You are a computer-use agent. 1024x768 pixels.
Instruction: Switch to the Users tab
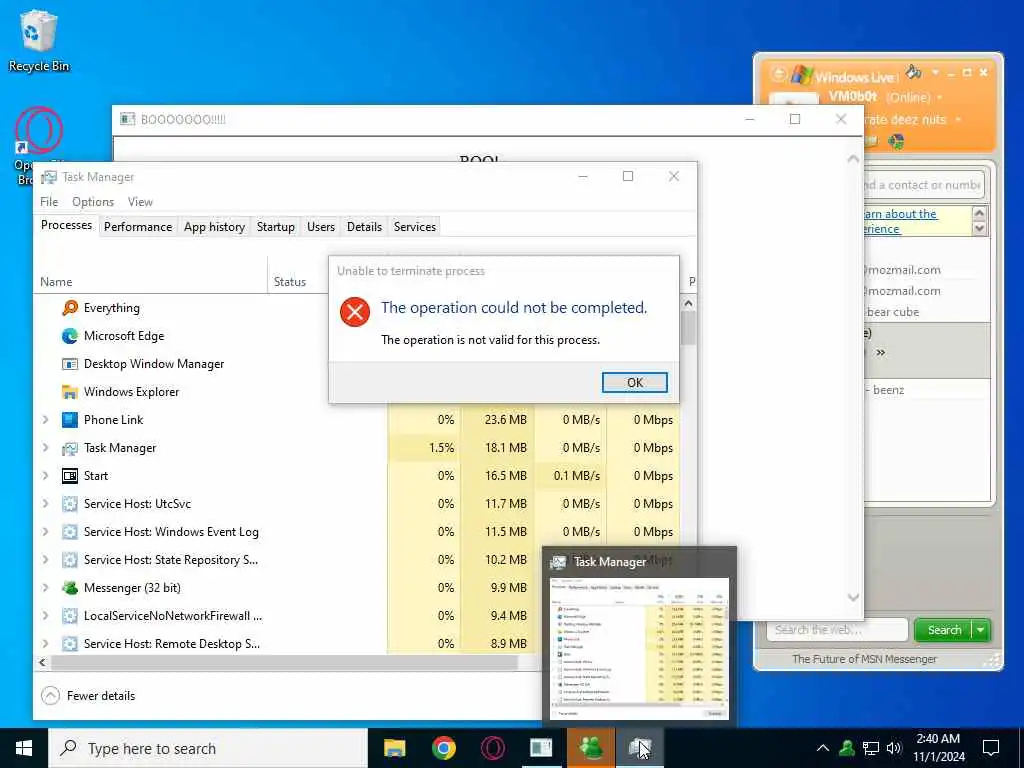pyautogui.click(x=321, y=227)
